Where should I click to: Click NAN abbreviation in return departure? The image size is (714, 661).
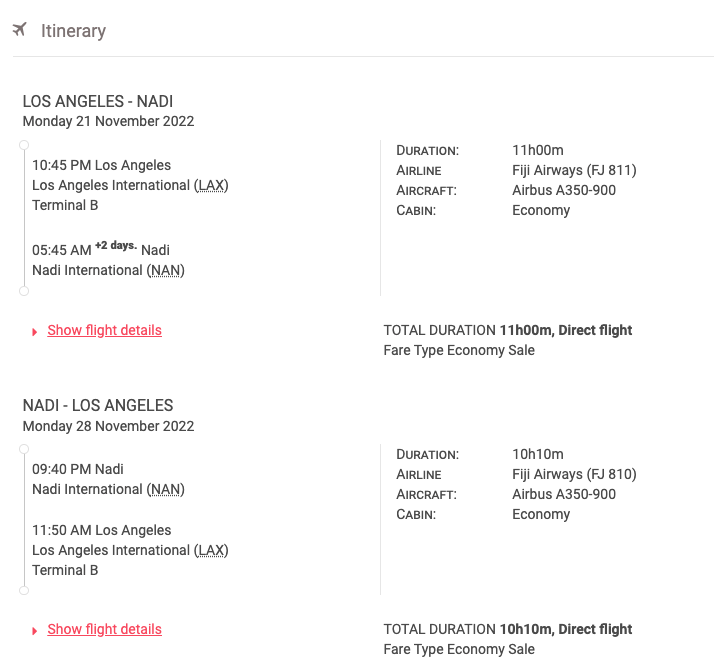166,489
